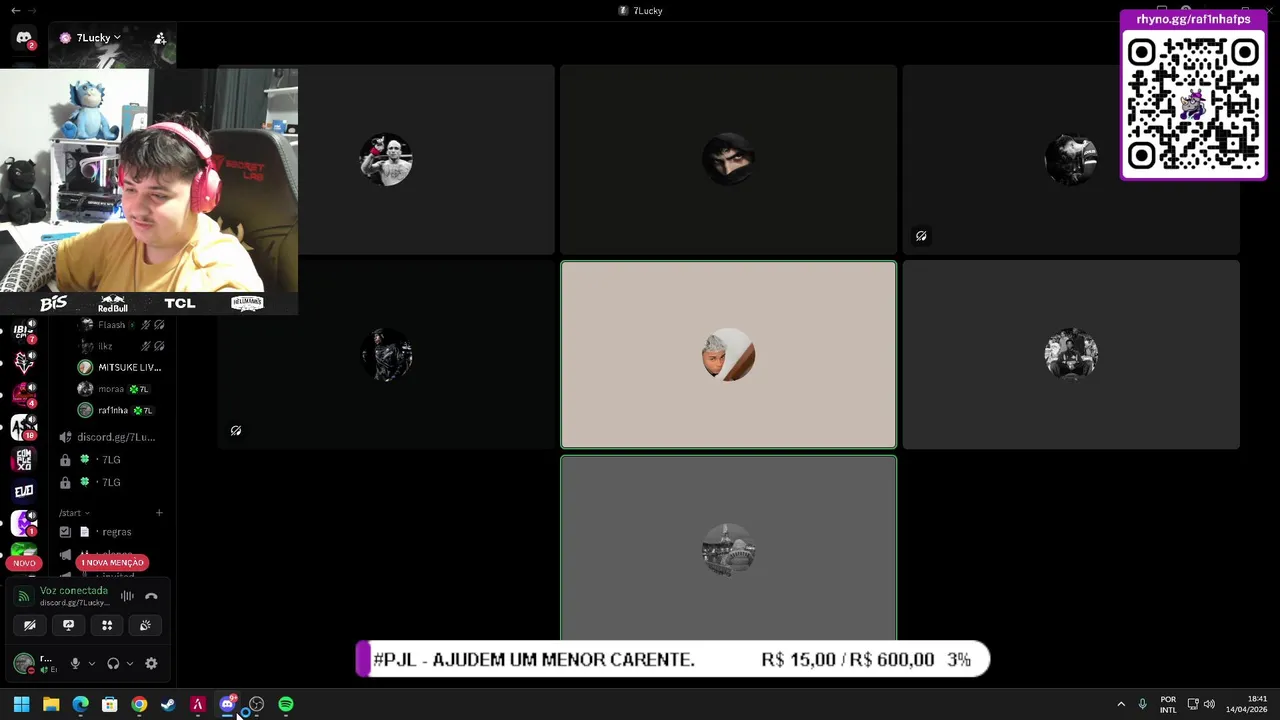Disconnect from voice with the hang-up icon
This screenshot has width=1280, height=720.
[x=151, y=597]
